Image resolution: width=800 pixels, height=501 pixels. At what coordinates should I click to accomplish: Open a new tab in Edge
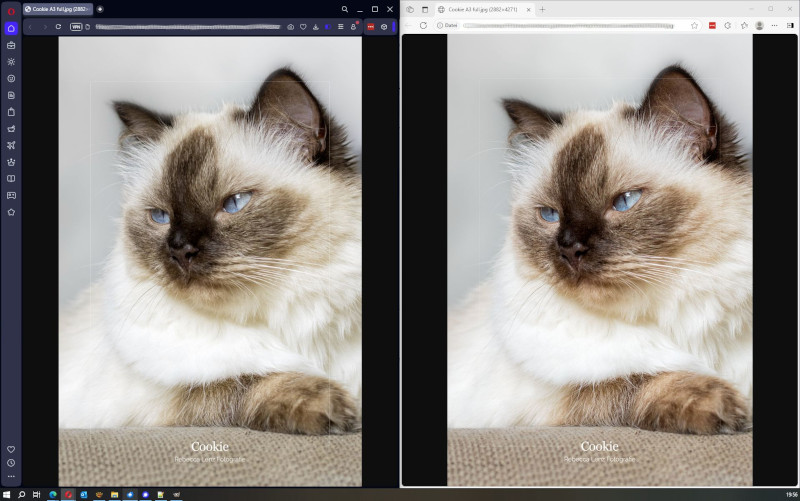542,9
